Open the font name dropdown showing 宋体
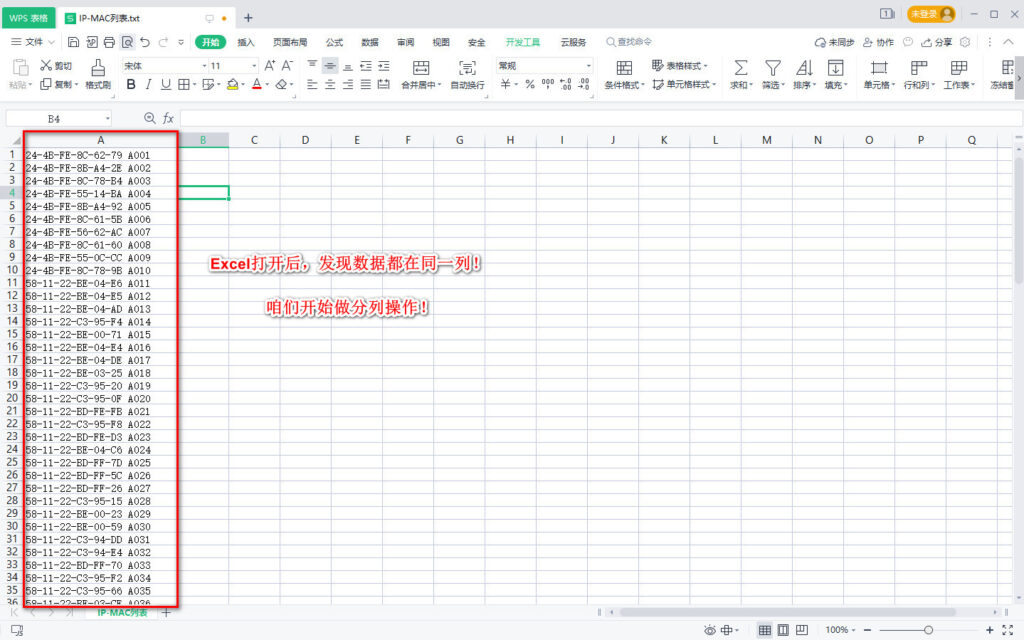1024x640 pixels. [x=203, y=64]
